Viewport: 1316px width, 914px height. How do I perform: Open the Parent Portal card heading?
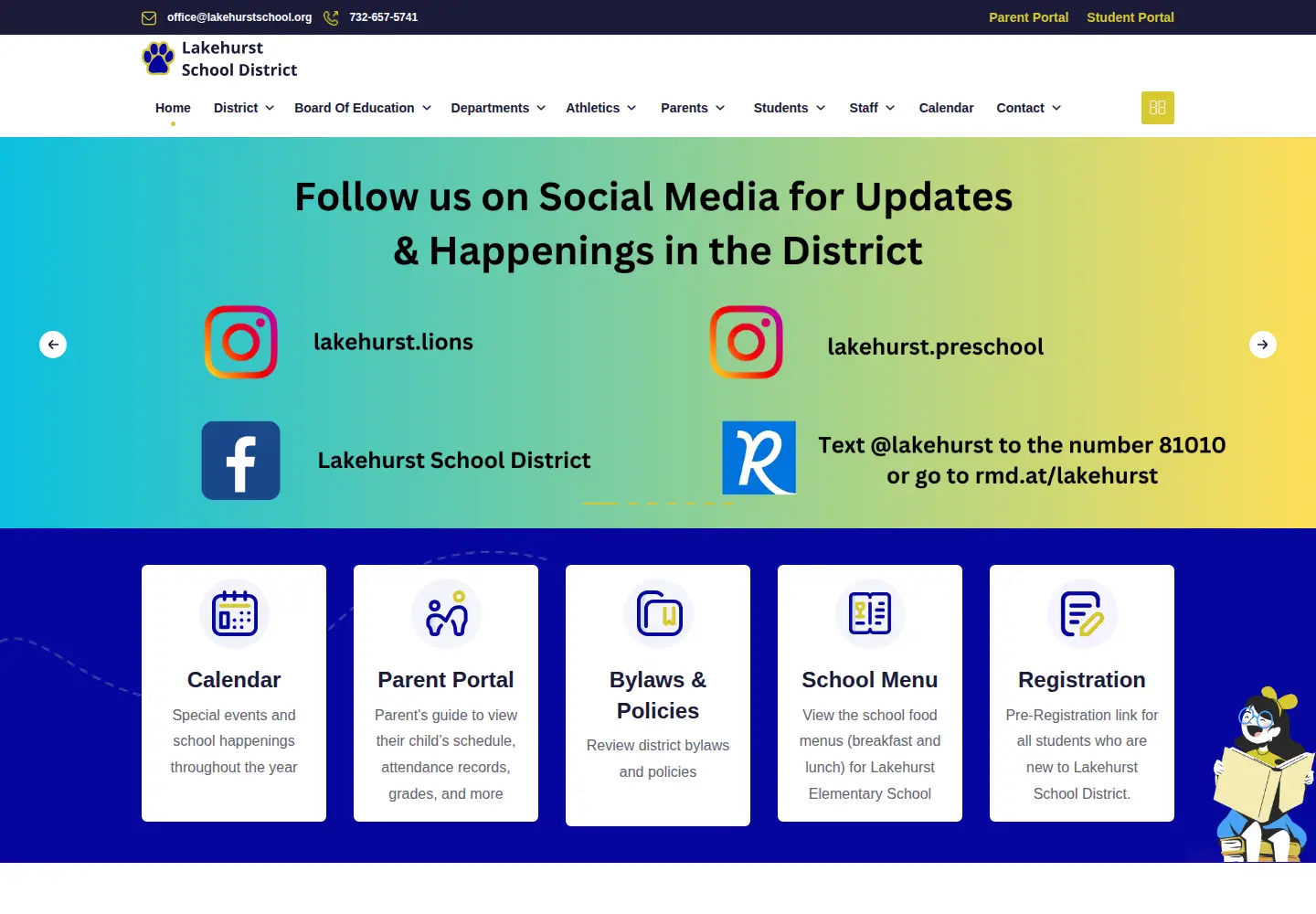(446, 680)
